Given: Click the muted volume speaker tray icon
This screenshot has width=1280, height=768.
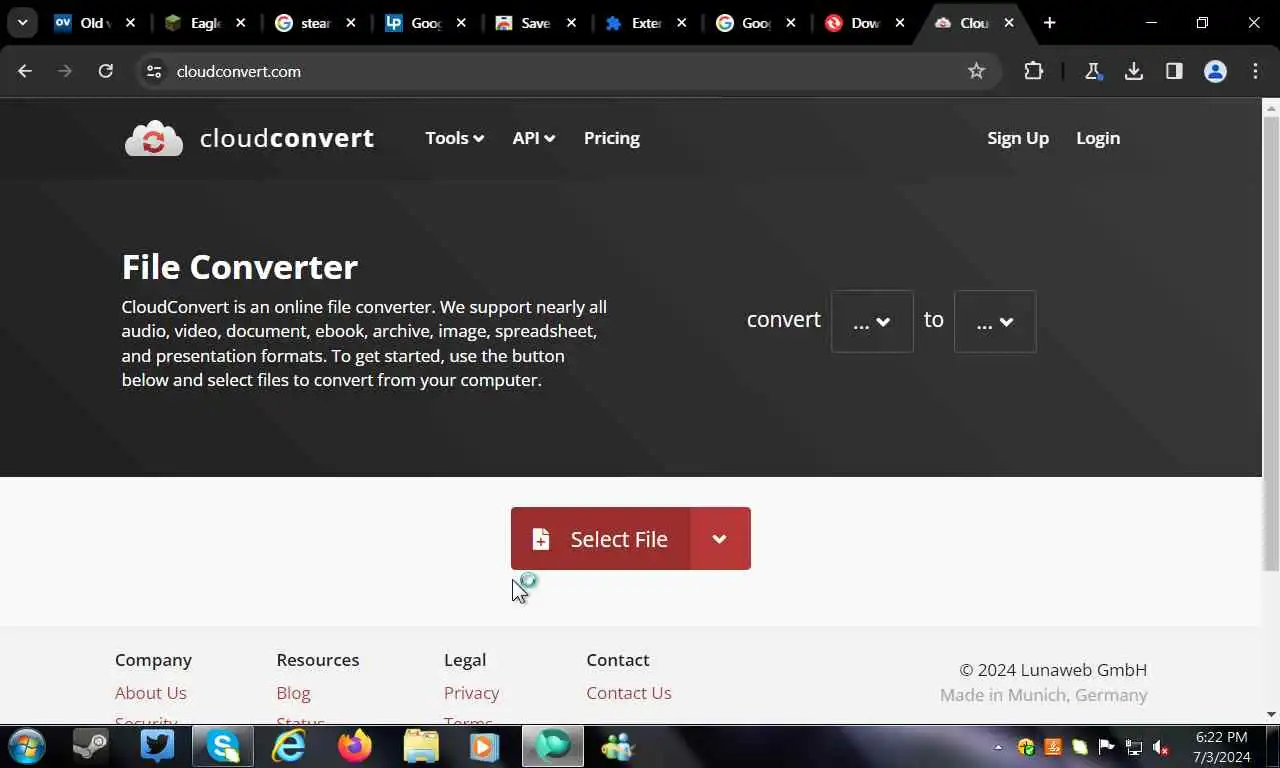Looking at the screenshot, I should click(x=1161, y=747).
